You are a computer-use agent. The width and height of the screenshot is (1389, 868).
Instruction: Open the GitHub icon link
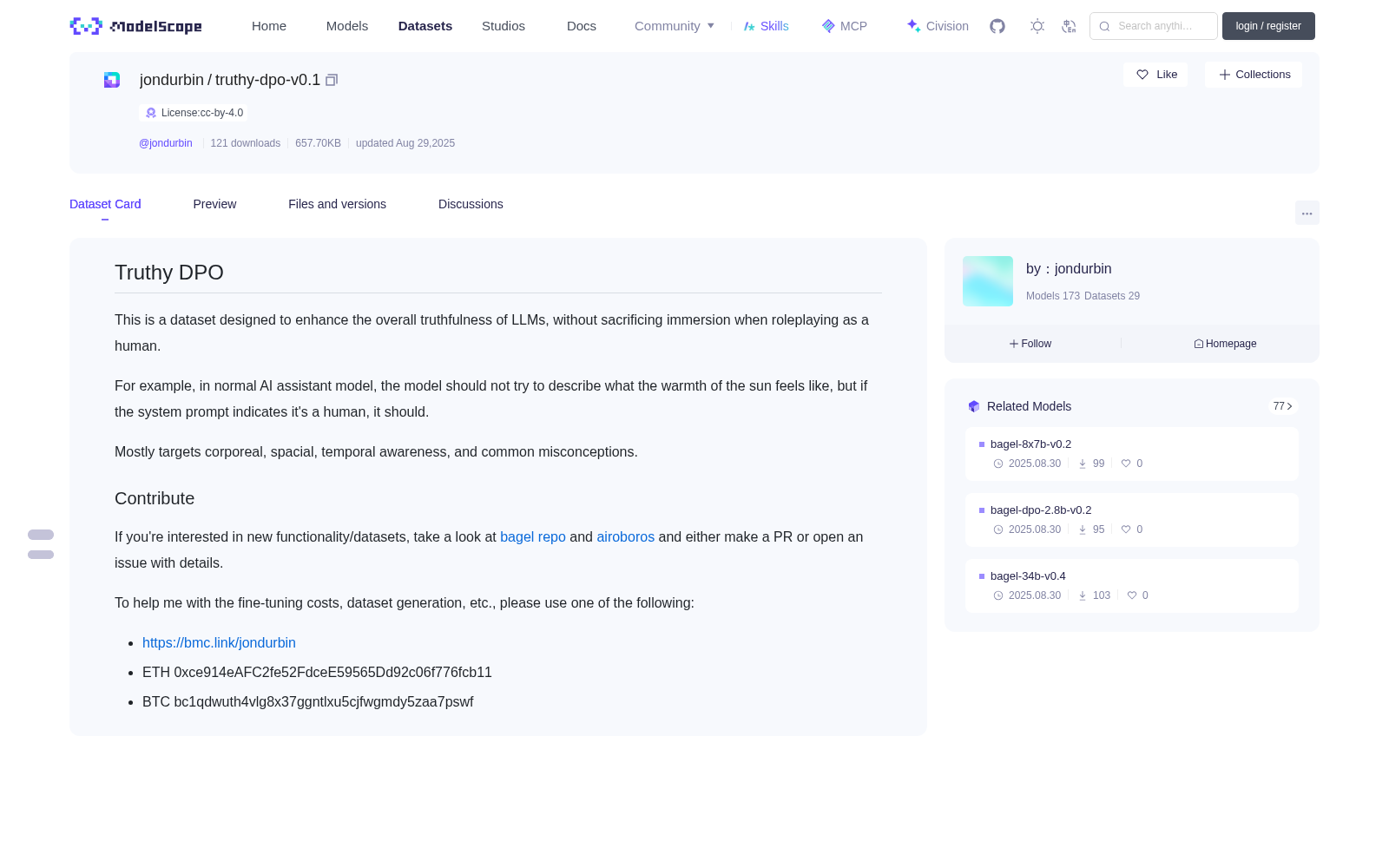[x=997, y=26]
